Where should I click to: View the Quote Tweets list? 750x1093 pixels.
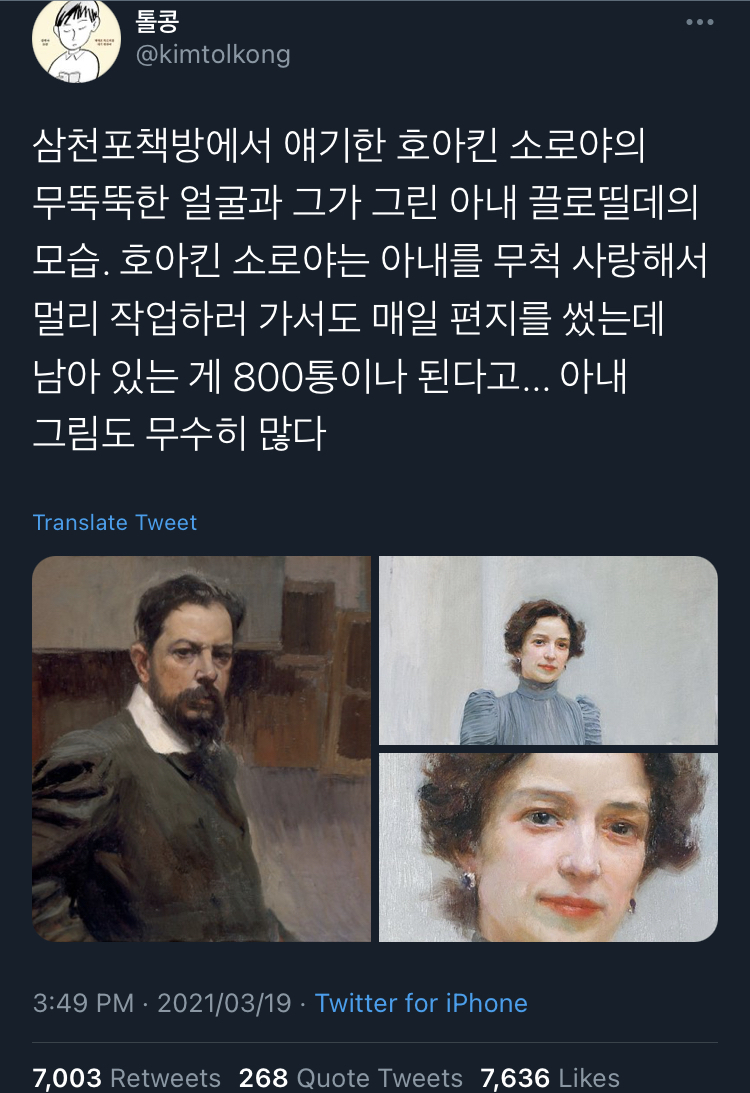point(351,1078)
